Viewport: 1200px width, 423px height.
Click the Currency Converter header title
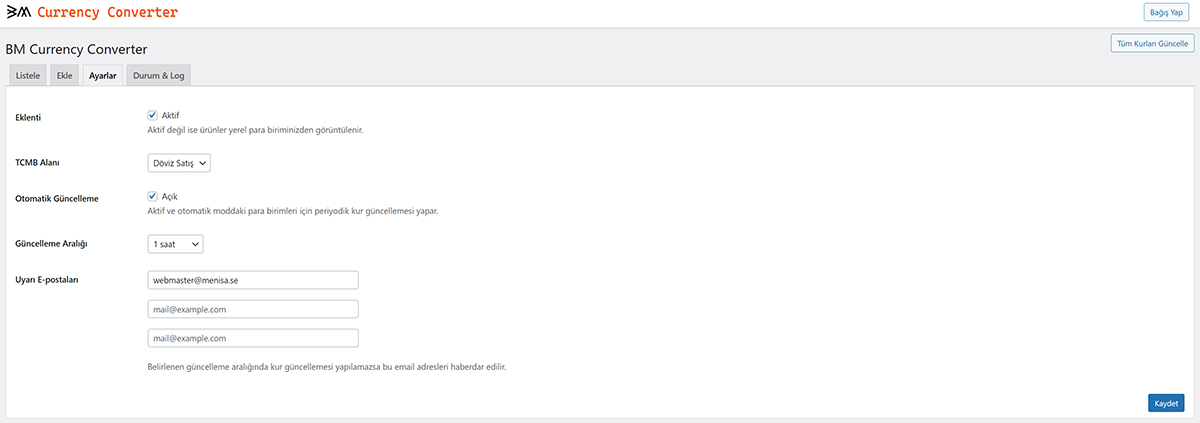[107, 13]
